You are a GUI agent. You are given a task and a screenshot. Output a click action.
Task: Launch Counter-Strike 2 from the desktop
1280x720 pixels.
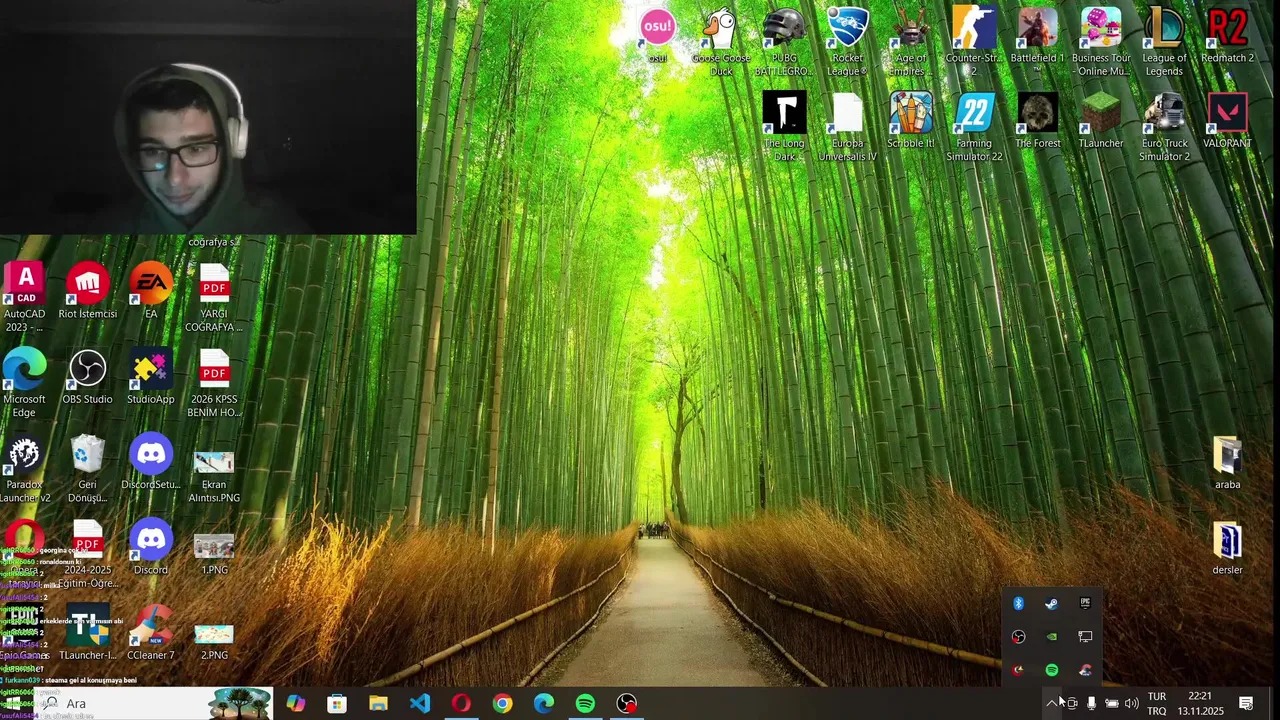974,43
